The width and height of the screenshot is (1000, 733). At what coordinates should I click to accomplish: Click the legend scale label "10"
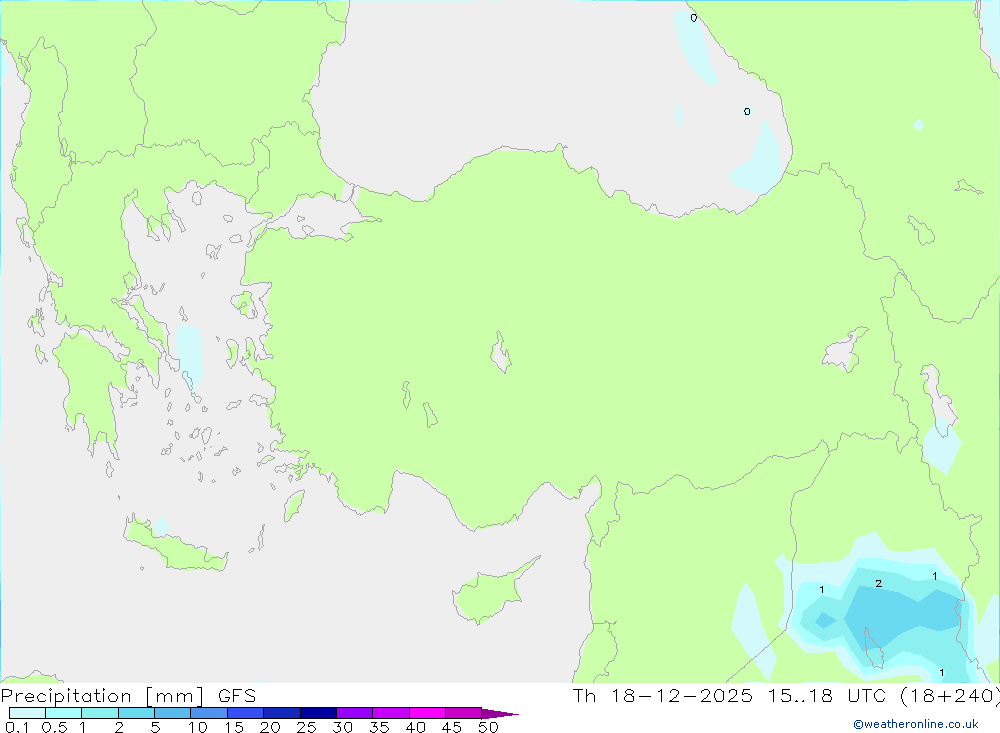[198, 727]
